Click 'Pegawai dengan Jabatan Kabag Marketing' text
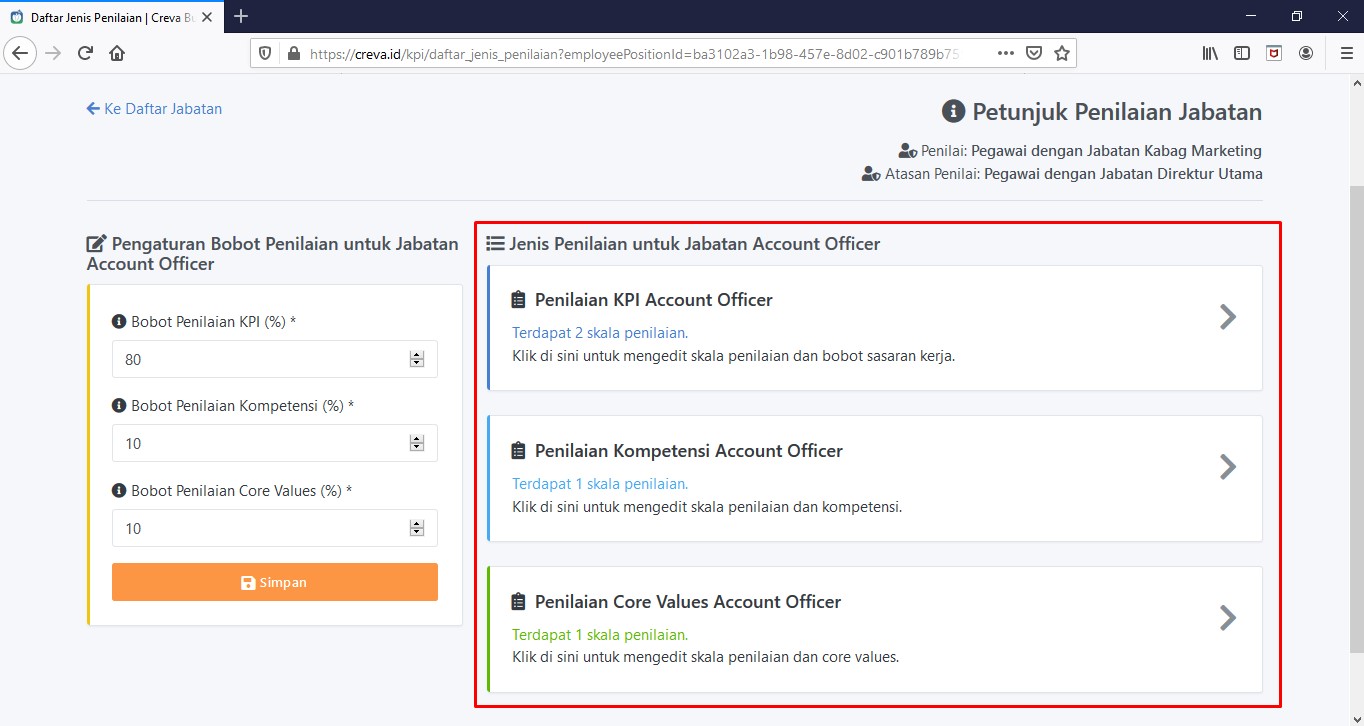The width and height of the screenshot is (1364, 726). click(x=1116, y=151)
